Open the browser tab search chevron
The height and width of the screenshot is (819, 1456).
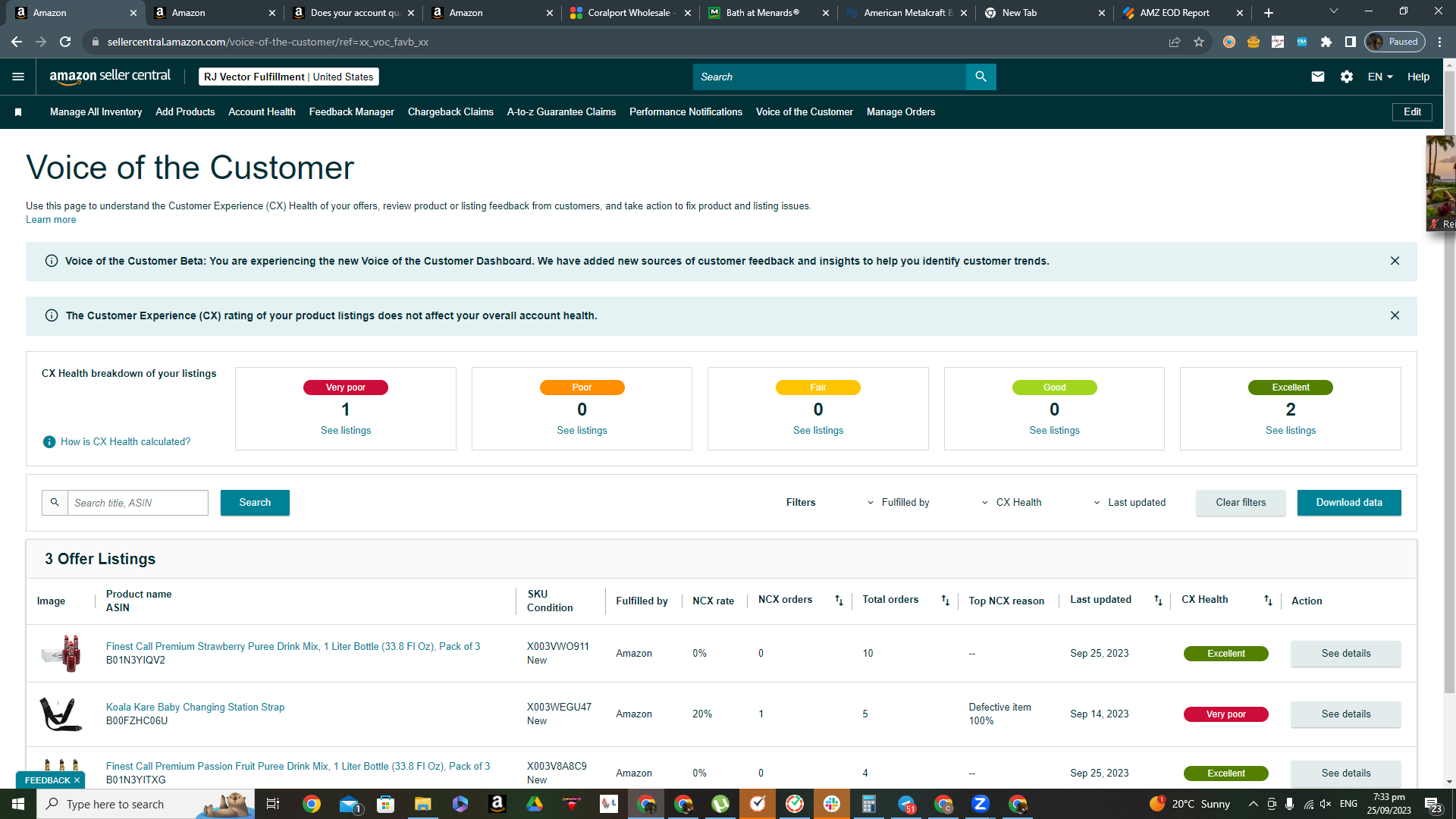[x=1334, y=11]
